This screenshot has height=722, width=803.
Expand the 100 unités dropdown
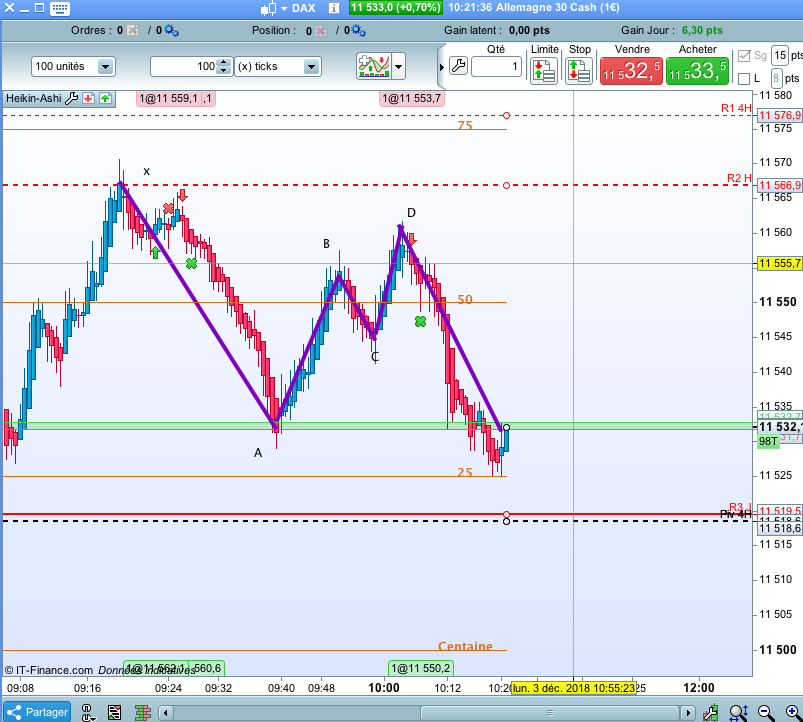105,67
